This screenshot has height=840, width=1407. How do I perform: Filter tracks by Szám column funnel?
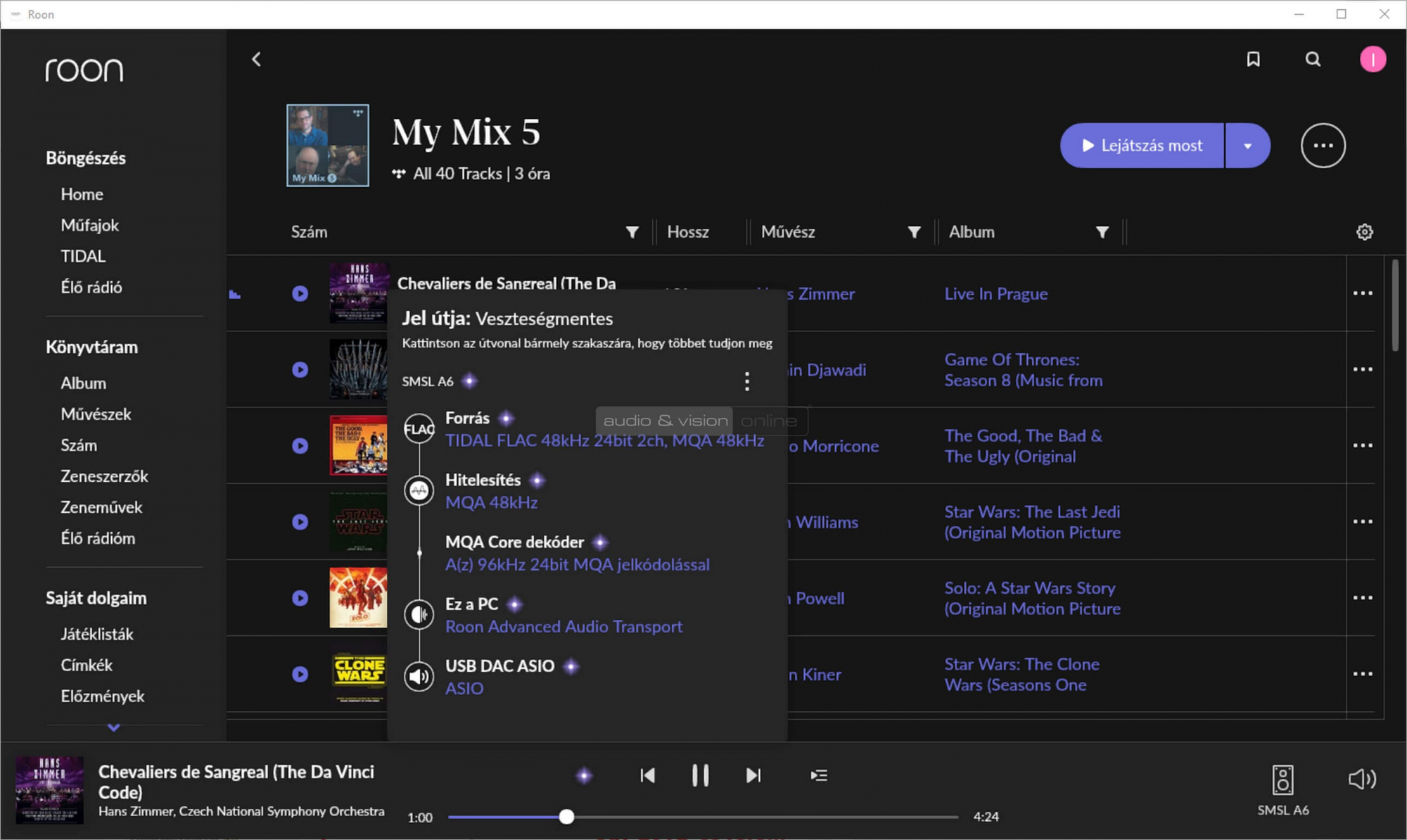click(x=632, y=232)
